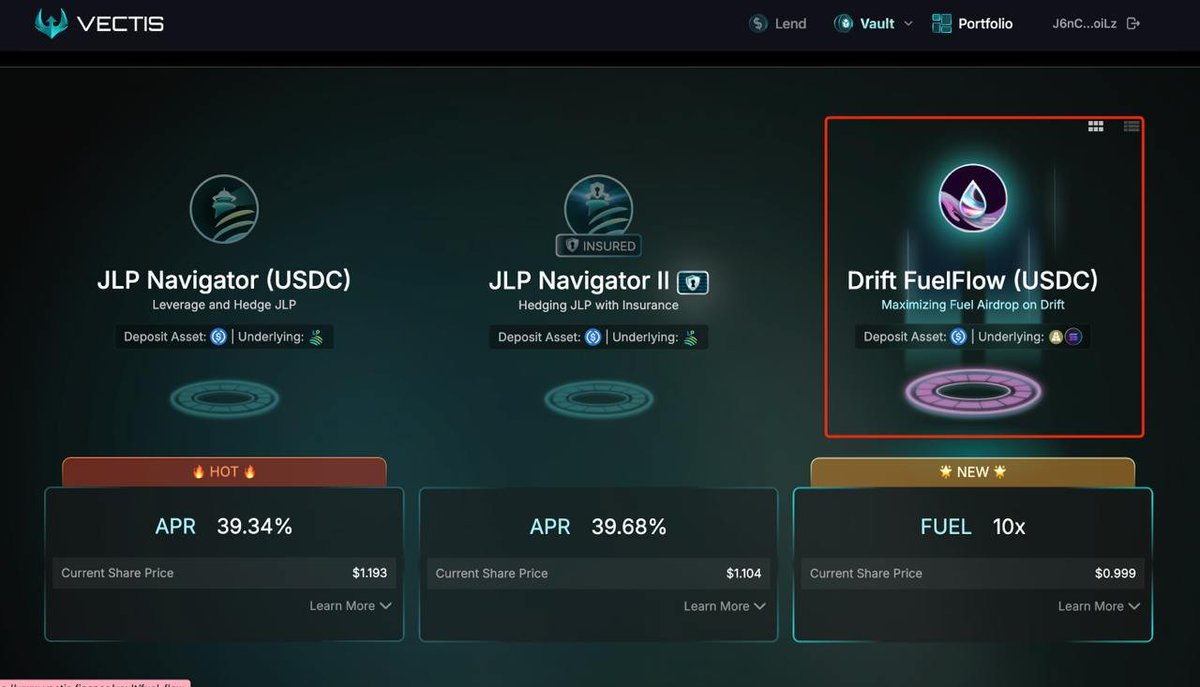This screenshot has width=1200, height=687.
Task: Expand Learn More on Drift FuelFlow card
Action: [1098, 605]
